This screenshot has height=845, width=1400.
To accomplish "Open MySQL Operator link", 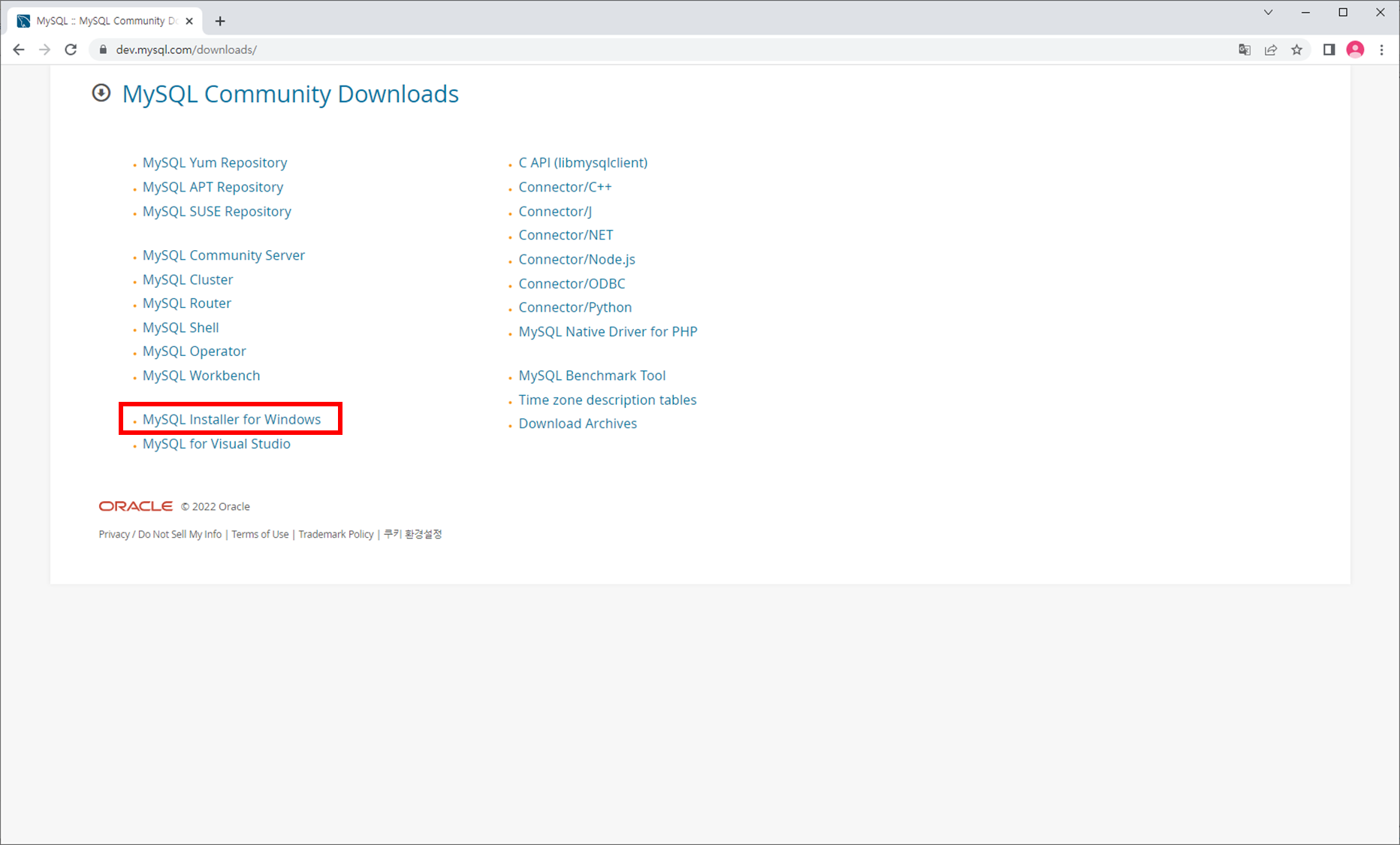I will (x=195, y=352).
